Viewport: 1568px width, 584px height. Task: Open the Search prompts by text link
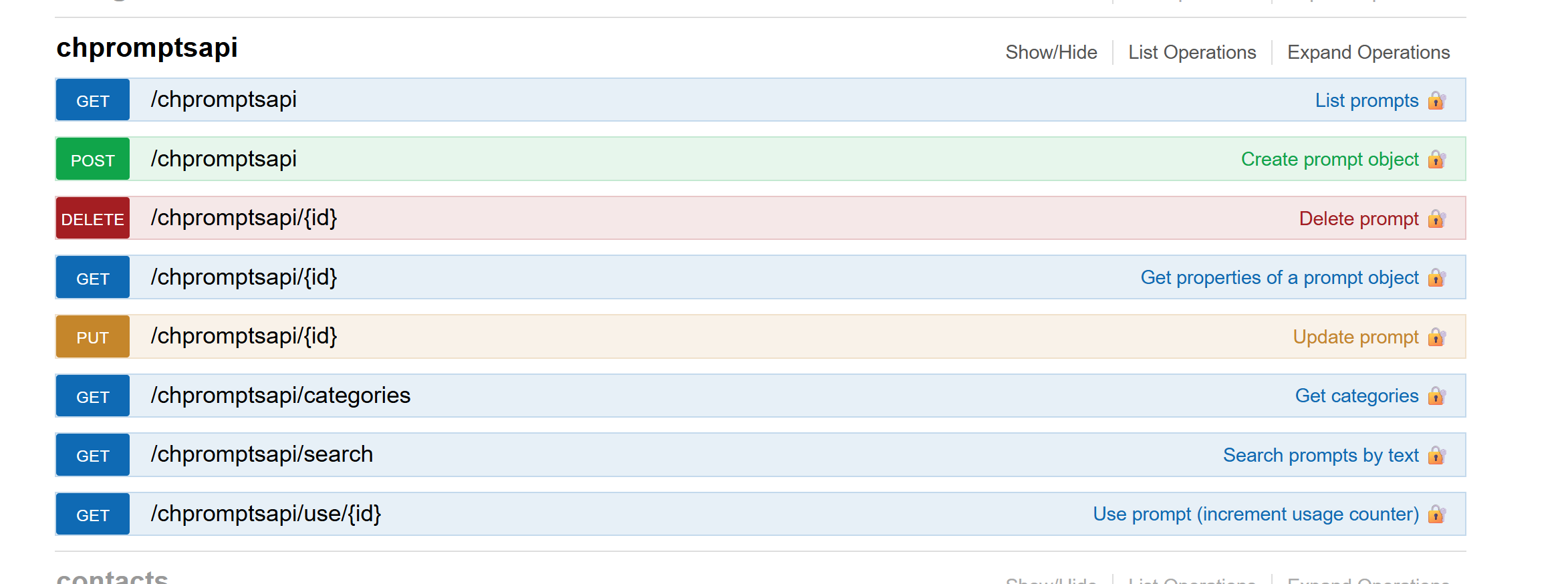tap(1320, 455)
